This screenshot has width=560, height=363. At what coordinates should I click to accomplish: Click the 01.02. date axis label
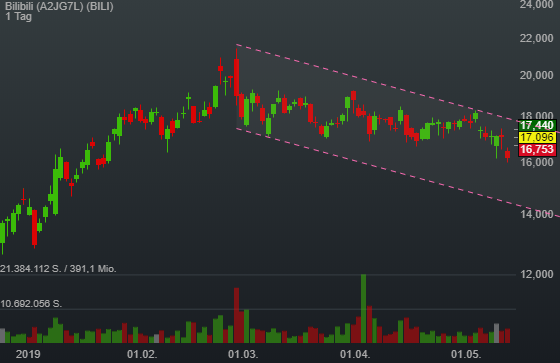(x=142, y=354)
